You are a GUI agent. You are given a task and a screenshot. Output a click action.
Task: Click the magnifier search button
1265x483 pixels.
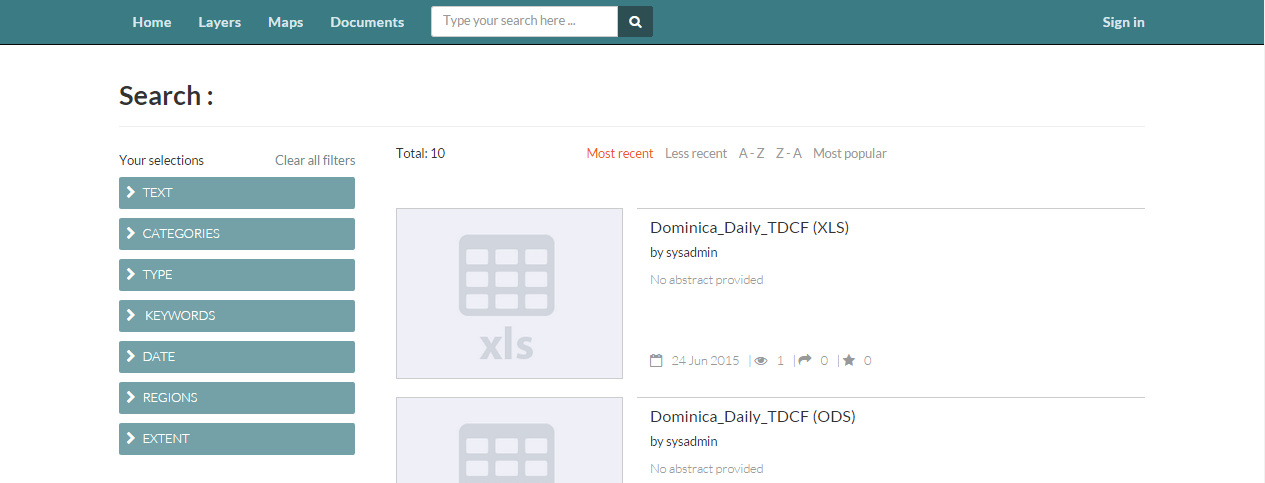click(635, 22)
